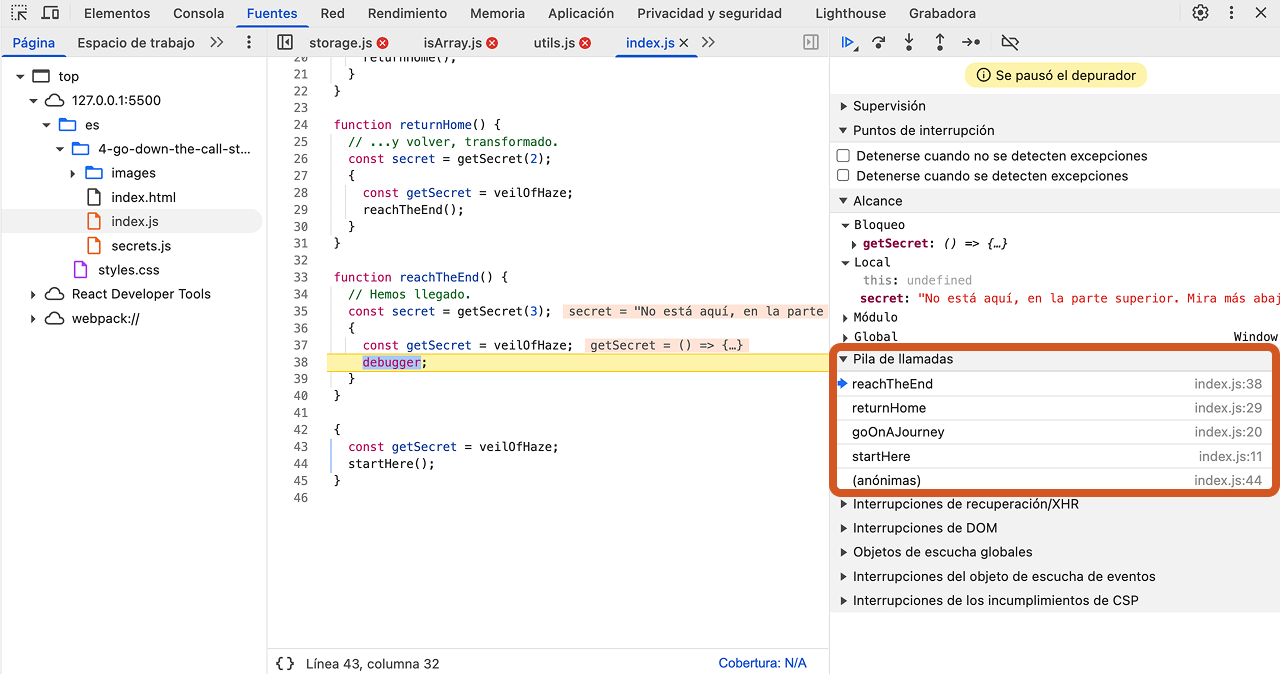Open the storage.js editor tab
Screen dimensions: 1280x674
[340, 43]
